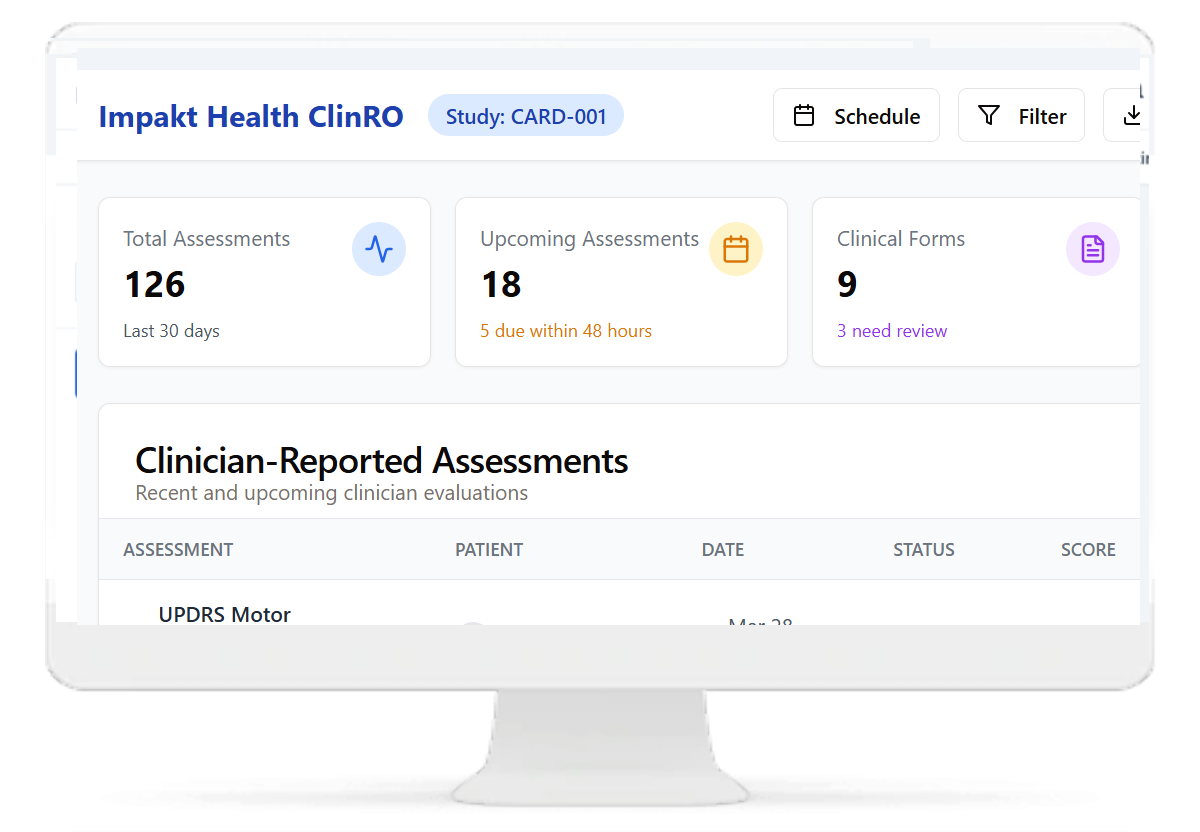1200x832 pixels.
Task: Click the activity pulse icon on Total Assessments
Action: [379, 249]
